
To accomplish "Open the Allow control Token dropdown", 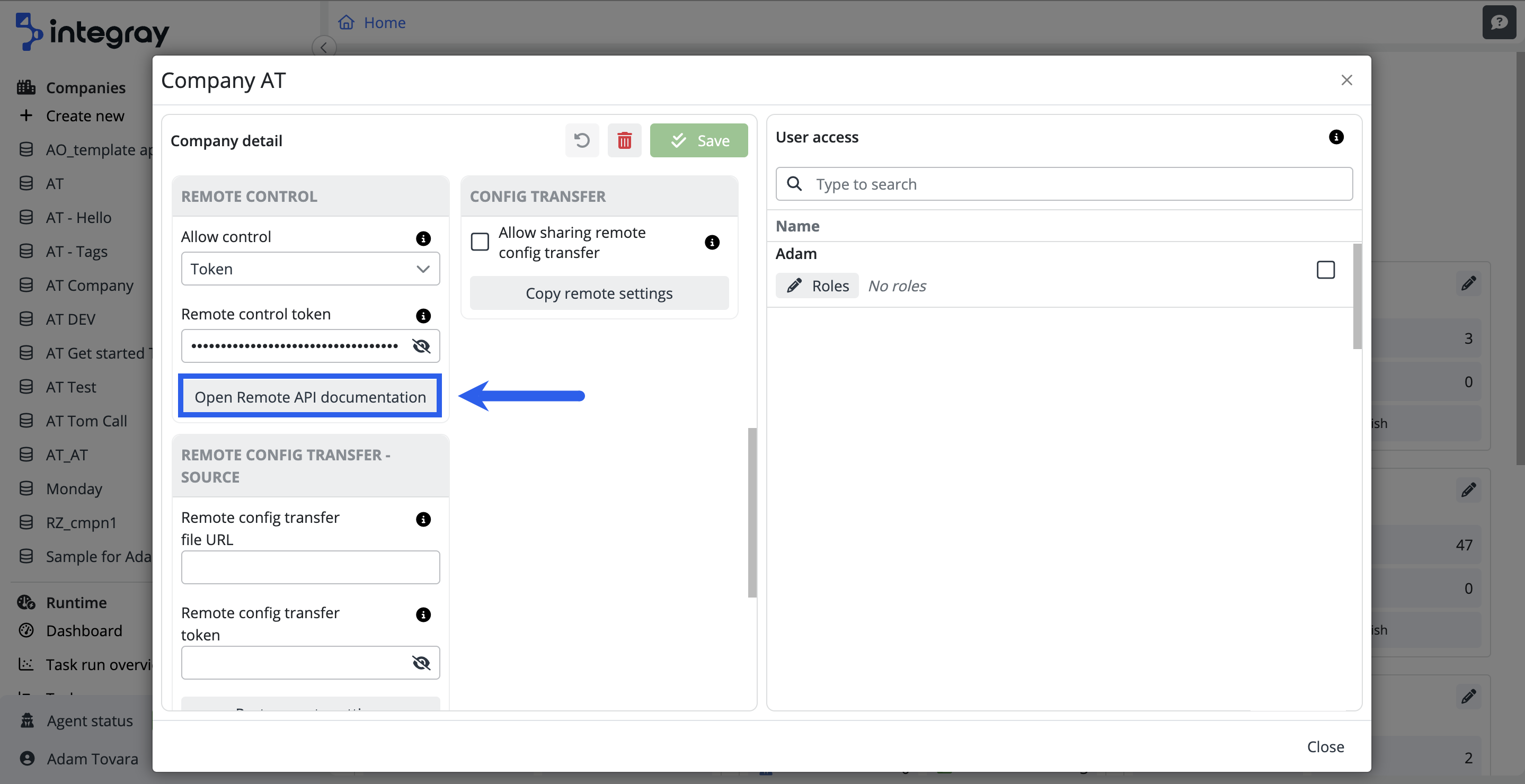I will pos(310,269).
